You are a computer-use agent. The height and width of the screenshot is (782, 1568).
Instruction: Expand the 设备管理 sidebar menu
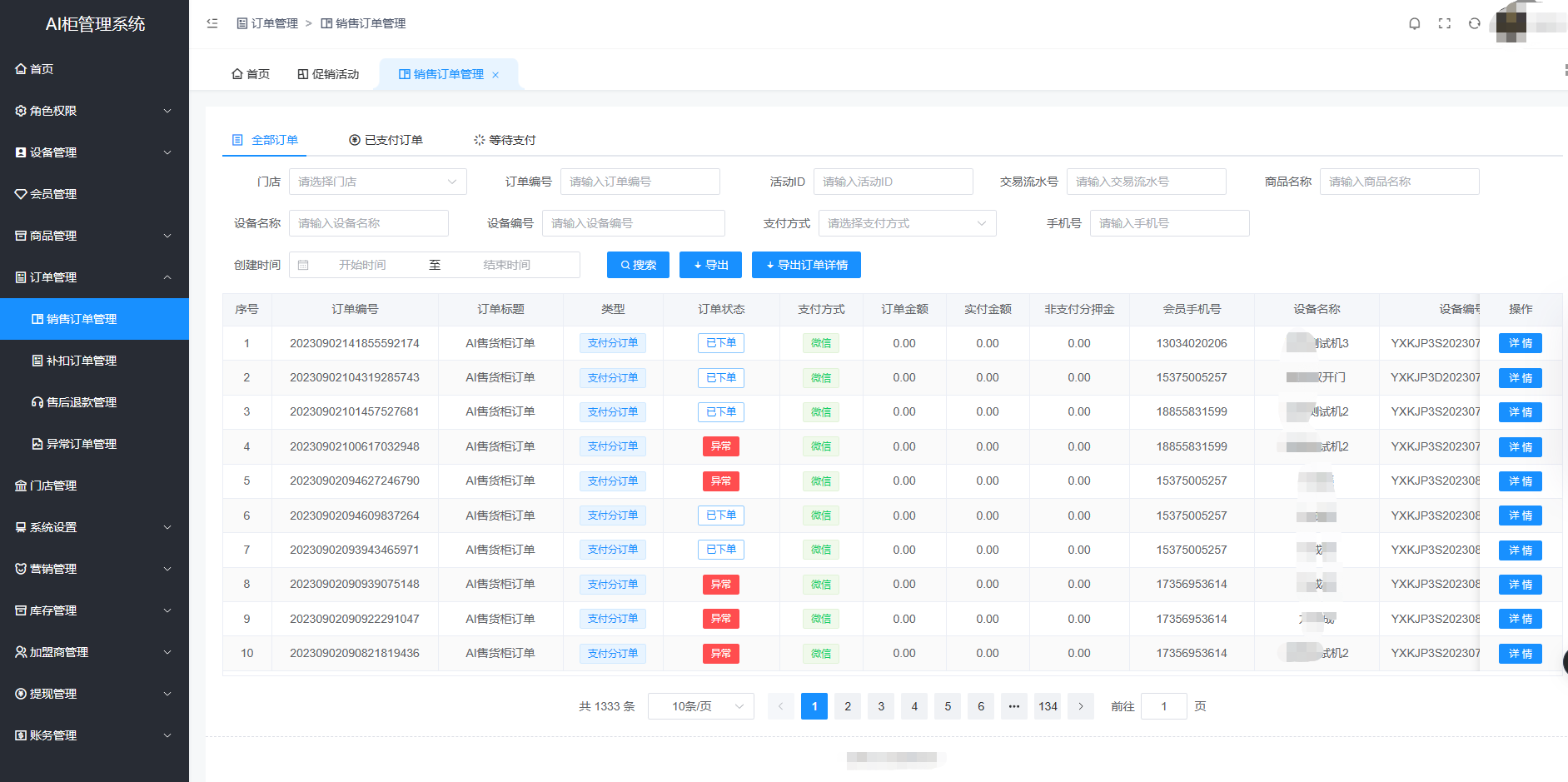(94, 152)
